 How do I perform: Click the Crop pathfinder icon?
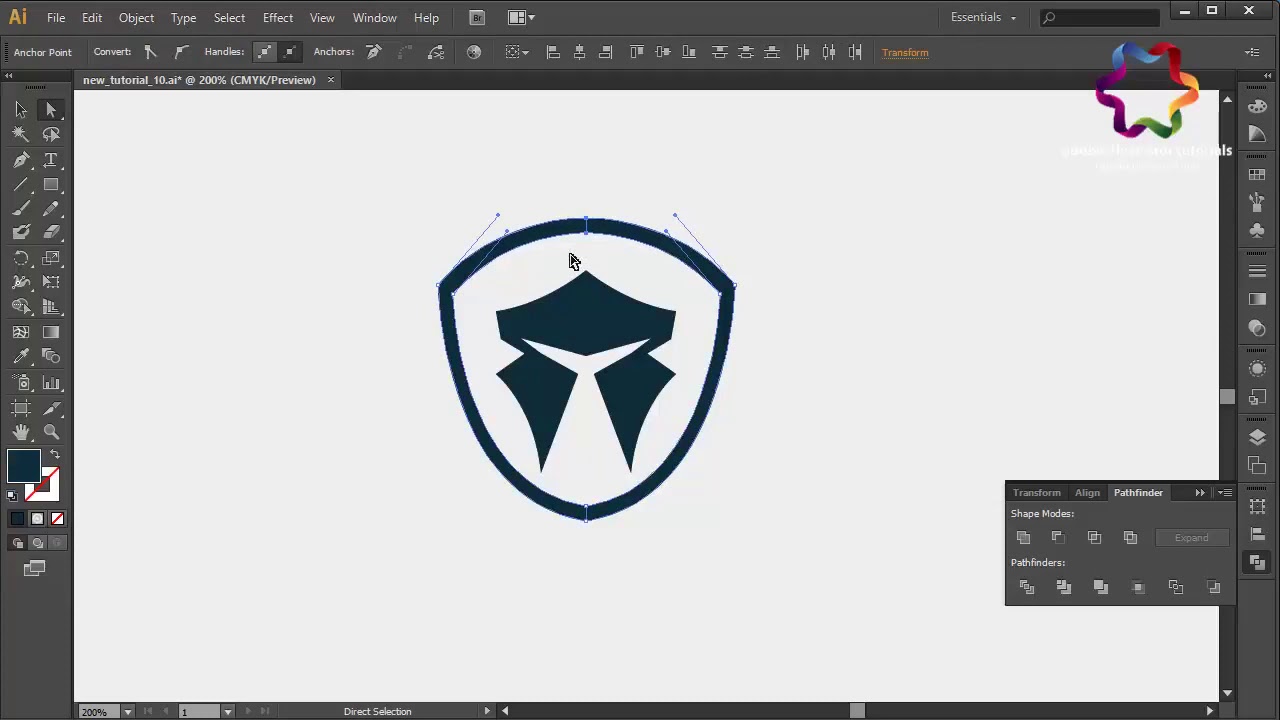1138,587
